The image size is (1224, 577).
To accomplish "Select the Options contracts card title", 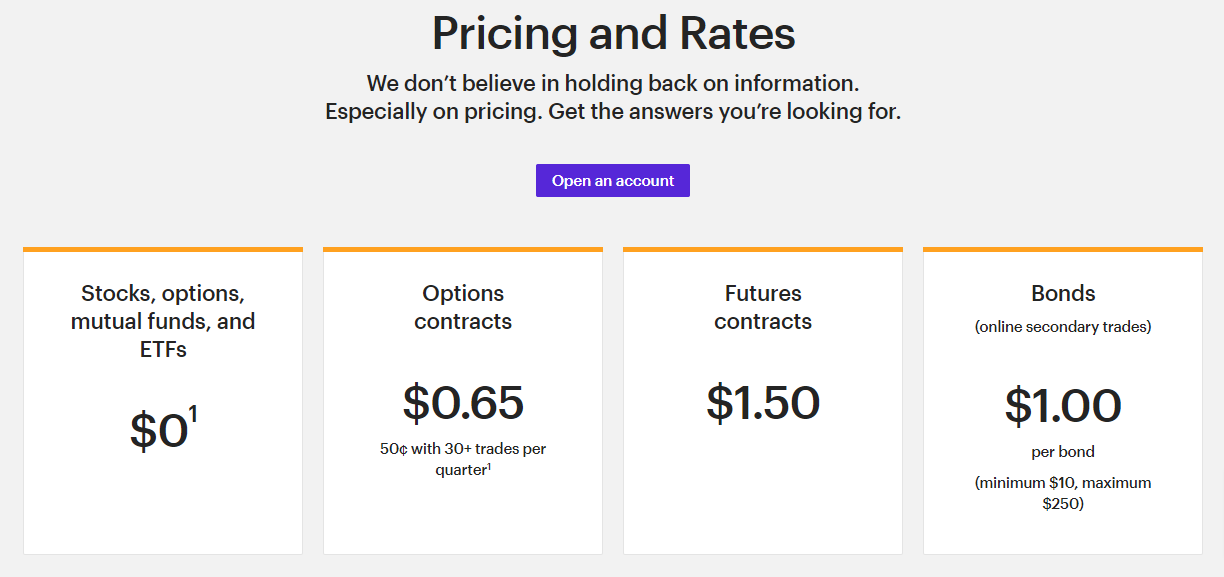I will [463, 307].
